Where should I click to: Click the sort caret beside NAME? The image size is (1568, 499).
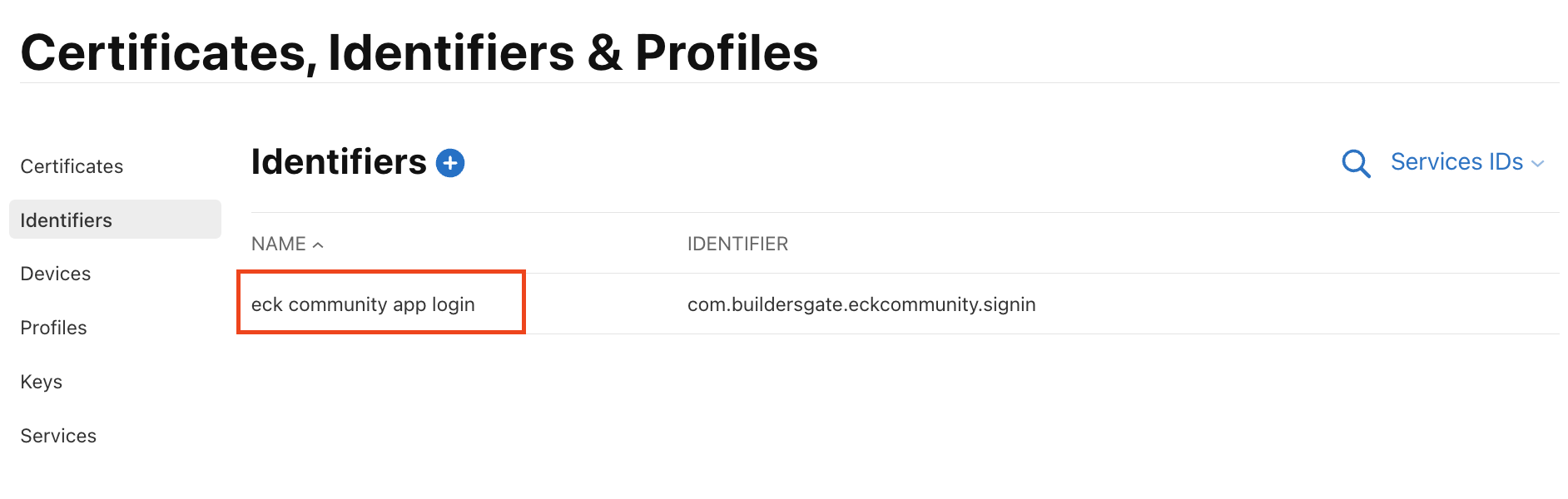pos(318,245)
